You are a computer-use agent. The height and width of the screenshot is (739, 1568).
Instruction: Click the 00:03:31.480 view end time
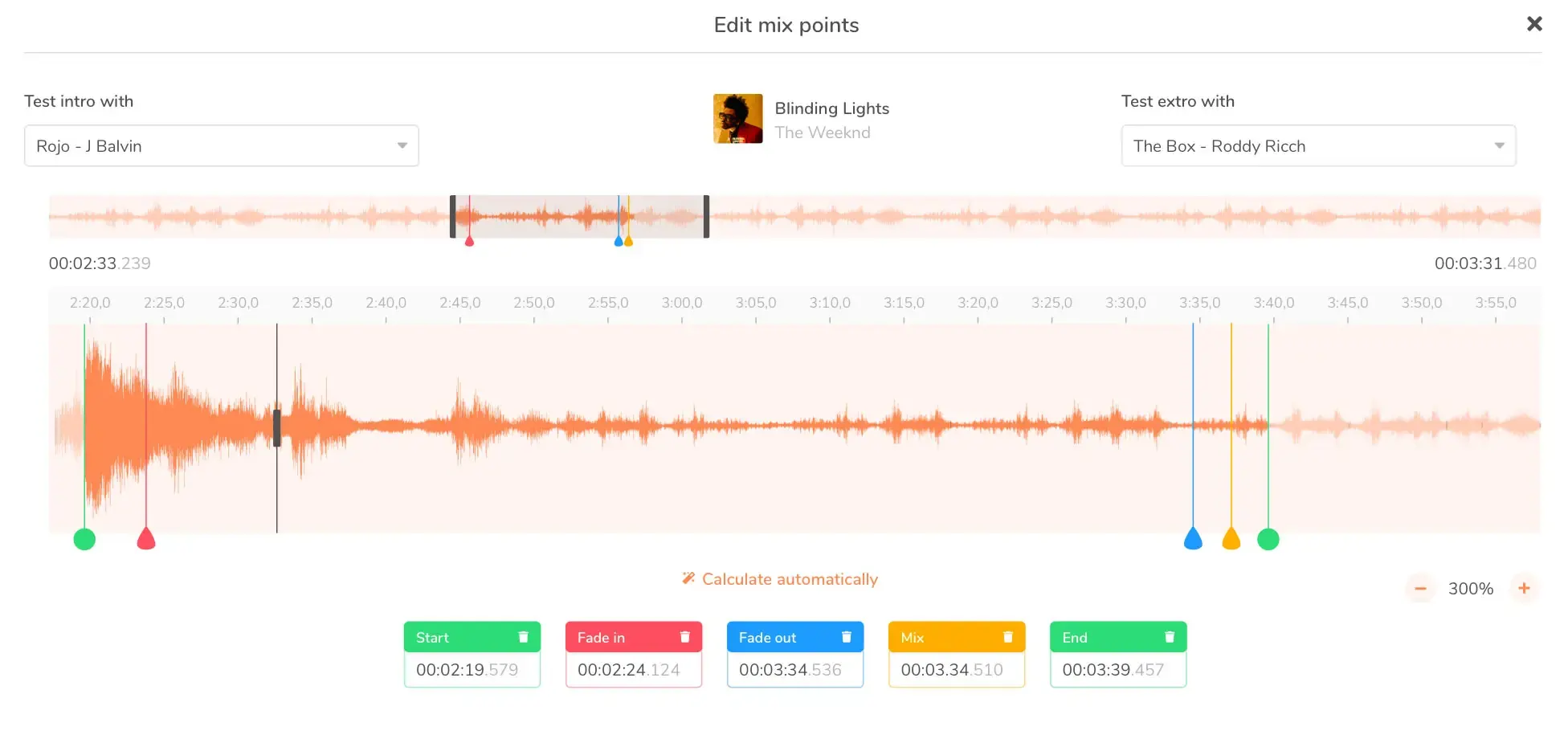1485,263
